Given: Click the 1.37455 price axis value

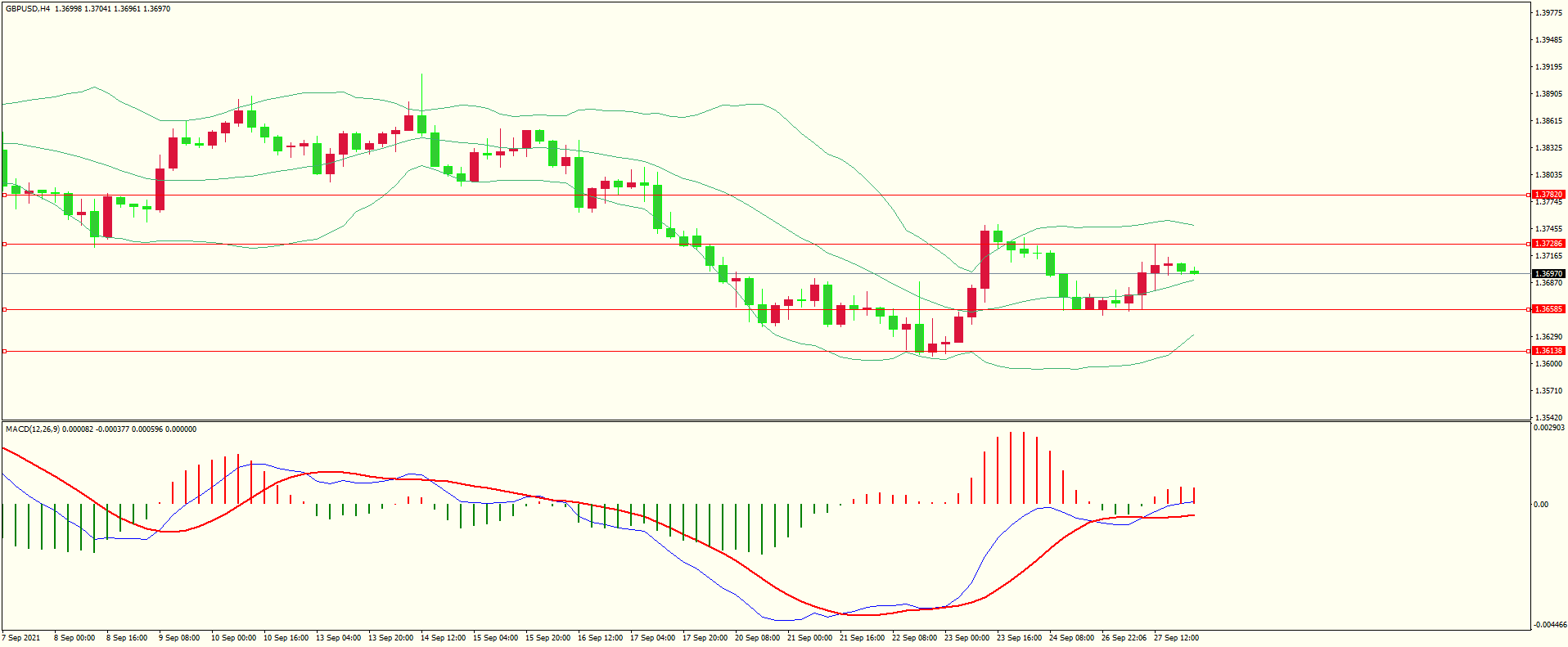Looking at the screenshot, I should click(1549, 229).
